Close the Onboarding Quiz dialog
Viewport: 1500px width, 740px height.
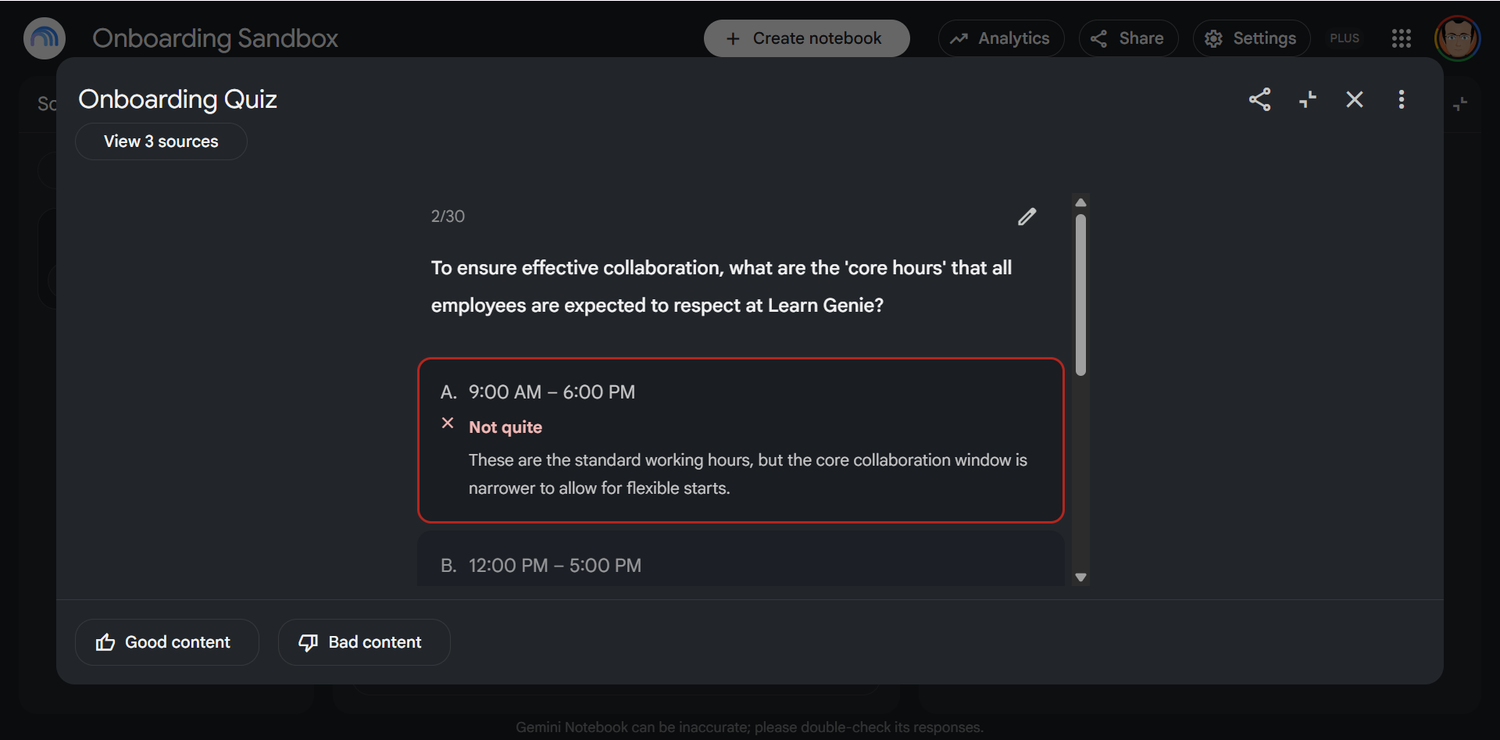[x=1355, y=99]
